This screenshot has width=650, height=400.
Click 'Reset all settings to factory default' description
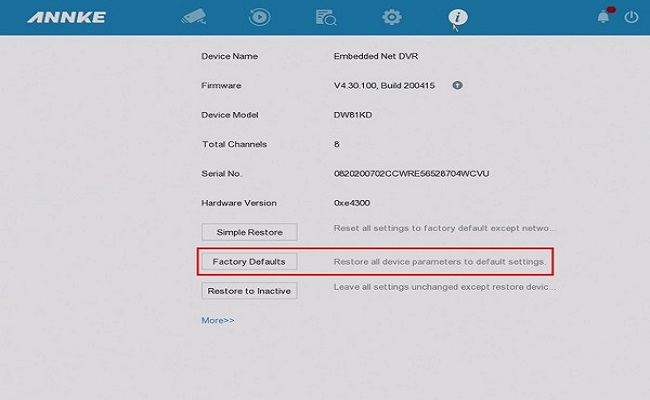(445, 228)
